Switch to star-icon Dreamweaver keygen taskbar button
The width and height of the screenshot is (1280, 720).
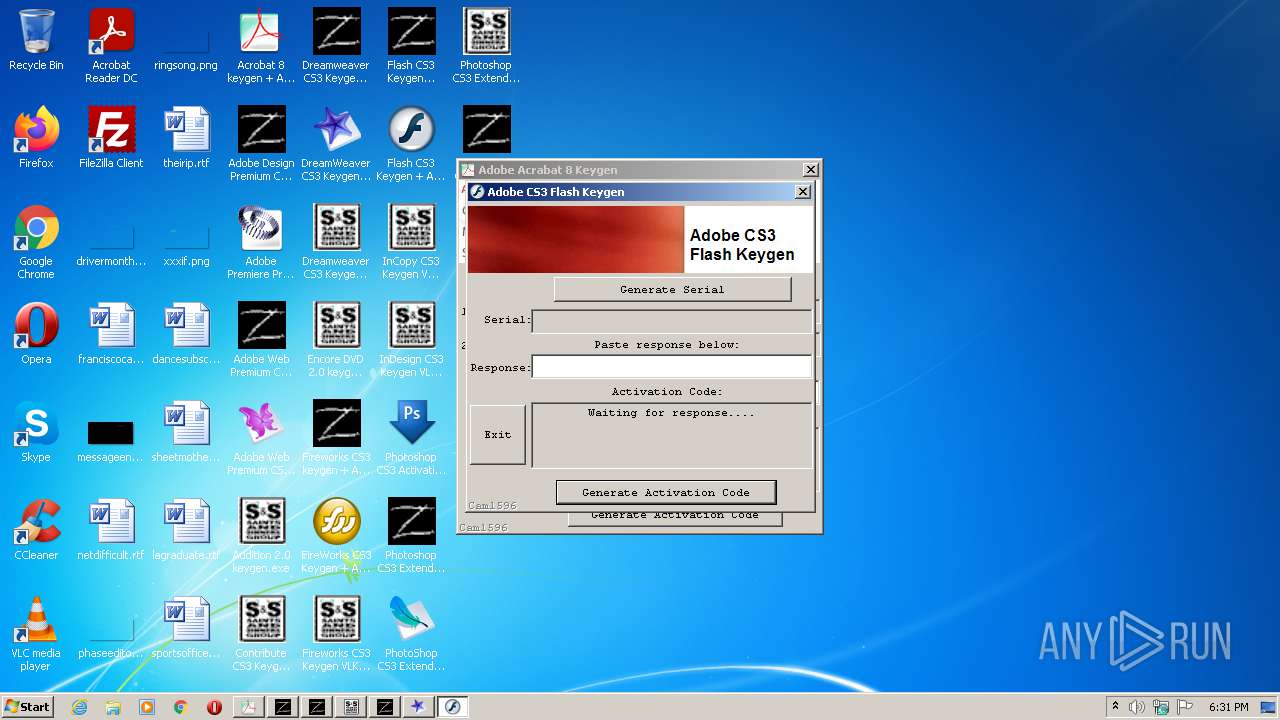[x=418, y=707]
